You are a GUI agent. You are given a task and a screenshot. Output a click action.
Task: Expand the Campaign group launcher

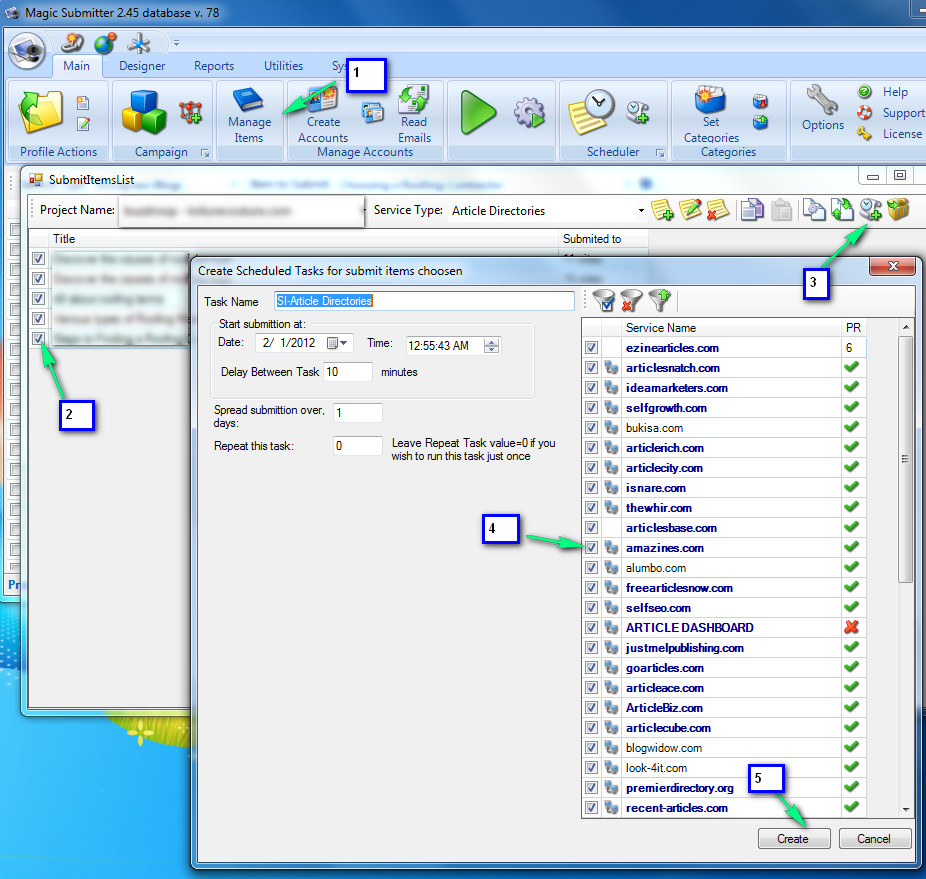(x=206, y=153)
